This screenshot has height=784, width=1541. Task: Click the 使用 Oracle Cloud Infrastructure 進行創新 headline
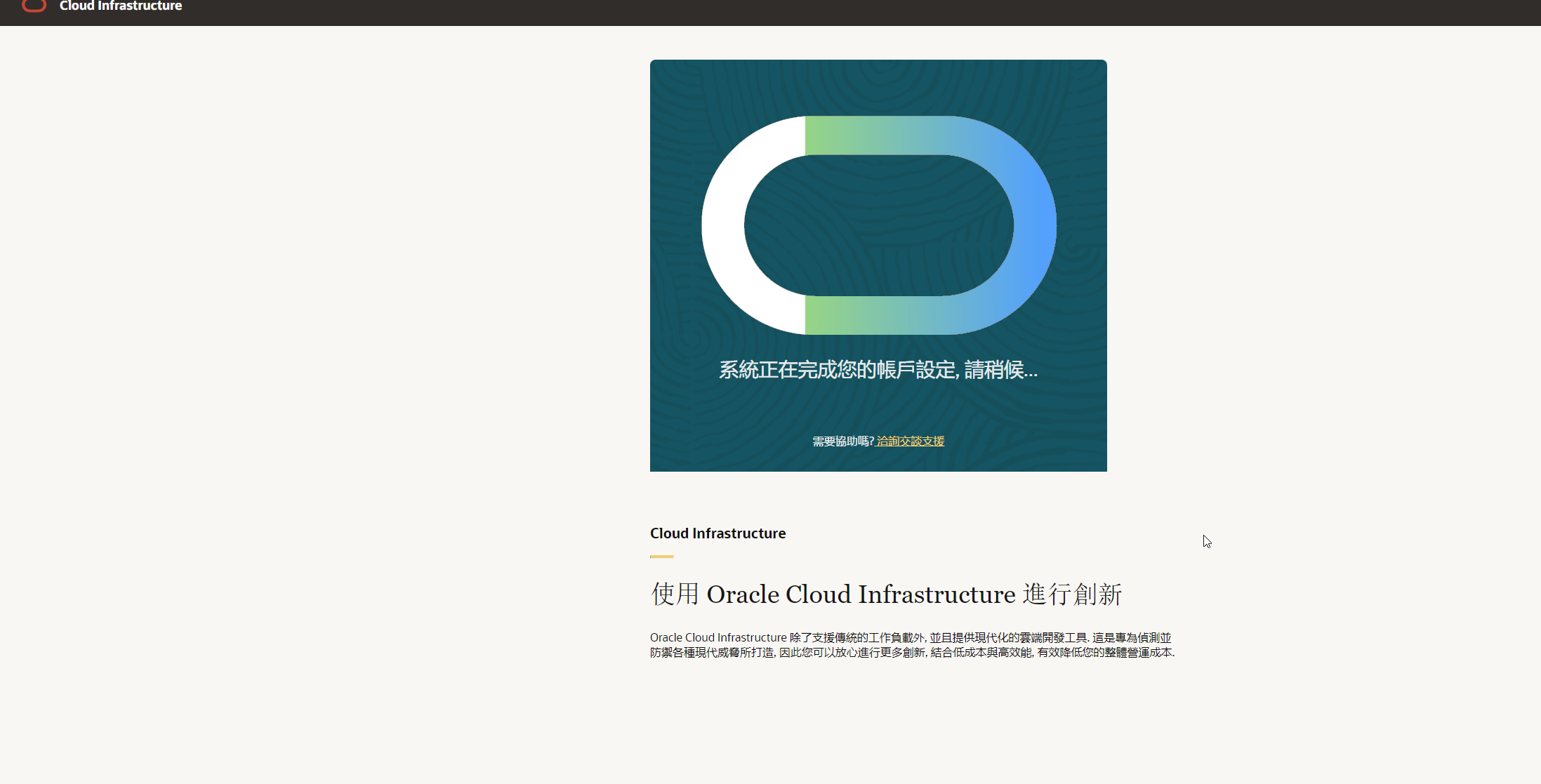(886, 594)
